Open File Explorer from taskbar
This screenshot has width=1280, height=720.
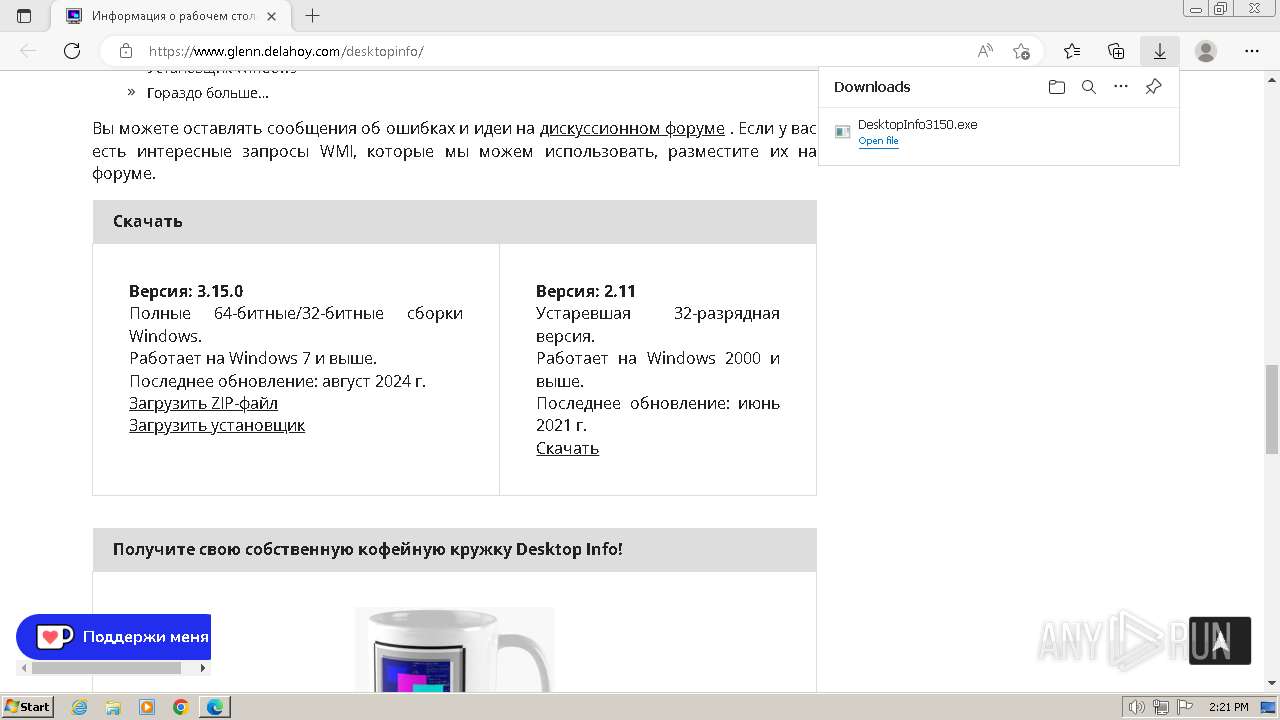point(113,707)
